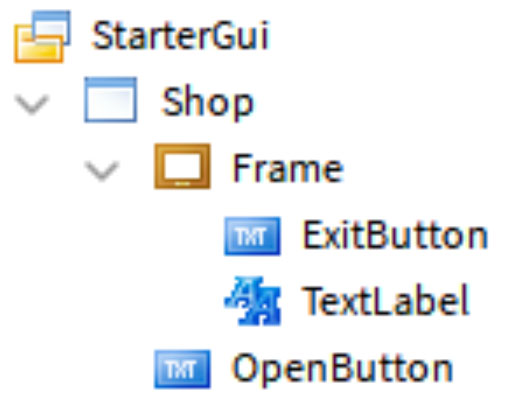Click the StarterGui service name text
This screenshot has height=403, width=507.
(180, 36)
